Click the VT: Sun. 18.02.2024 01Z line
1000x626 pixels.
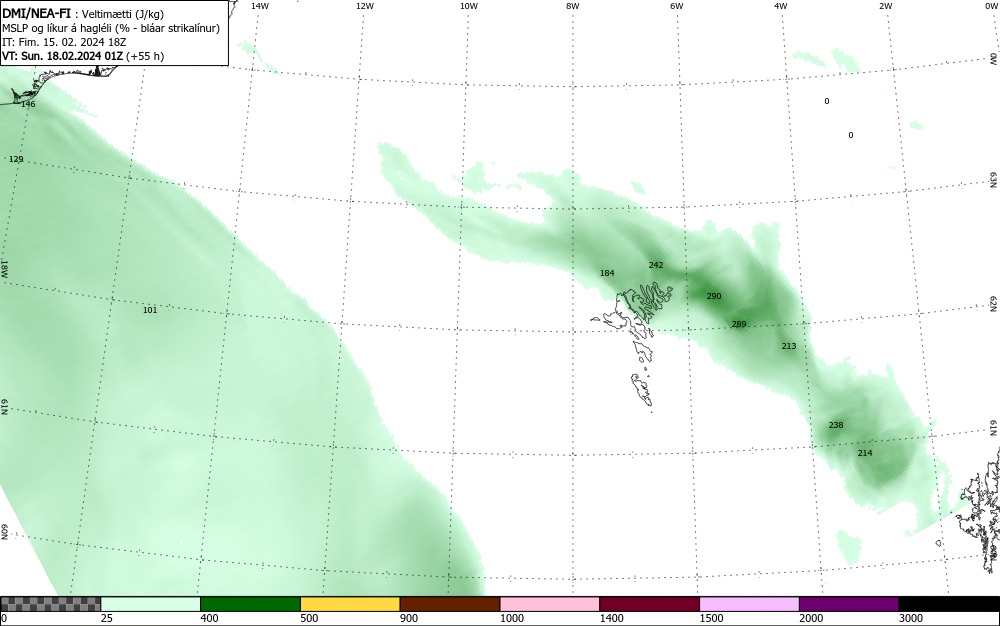click(x=83, y=56)
